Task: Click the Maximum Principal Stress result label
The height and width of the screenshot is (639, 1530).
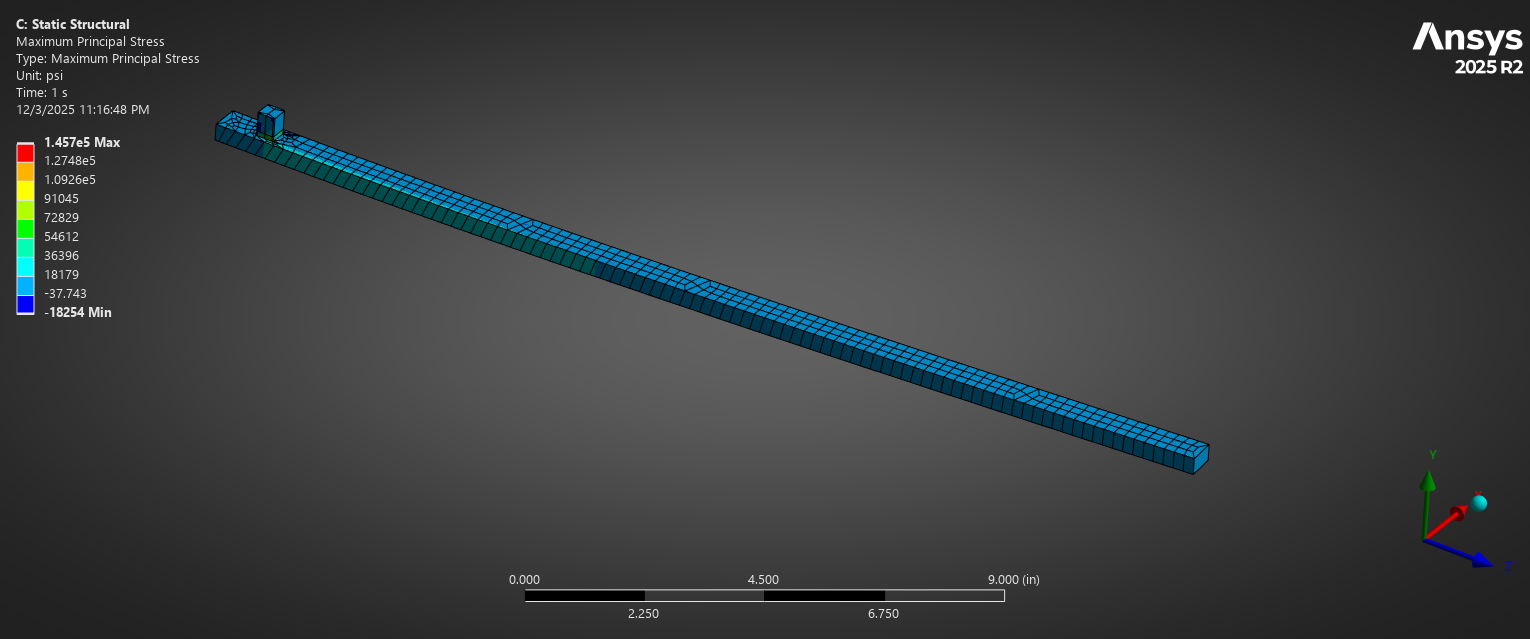Action: 90,41
